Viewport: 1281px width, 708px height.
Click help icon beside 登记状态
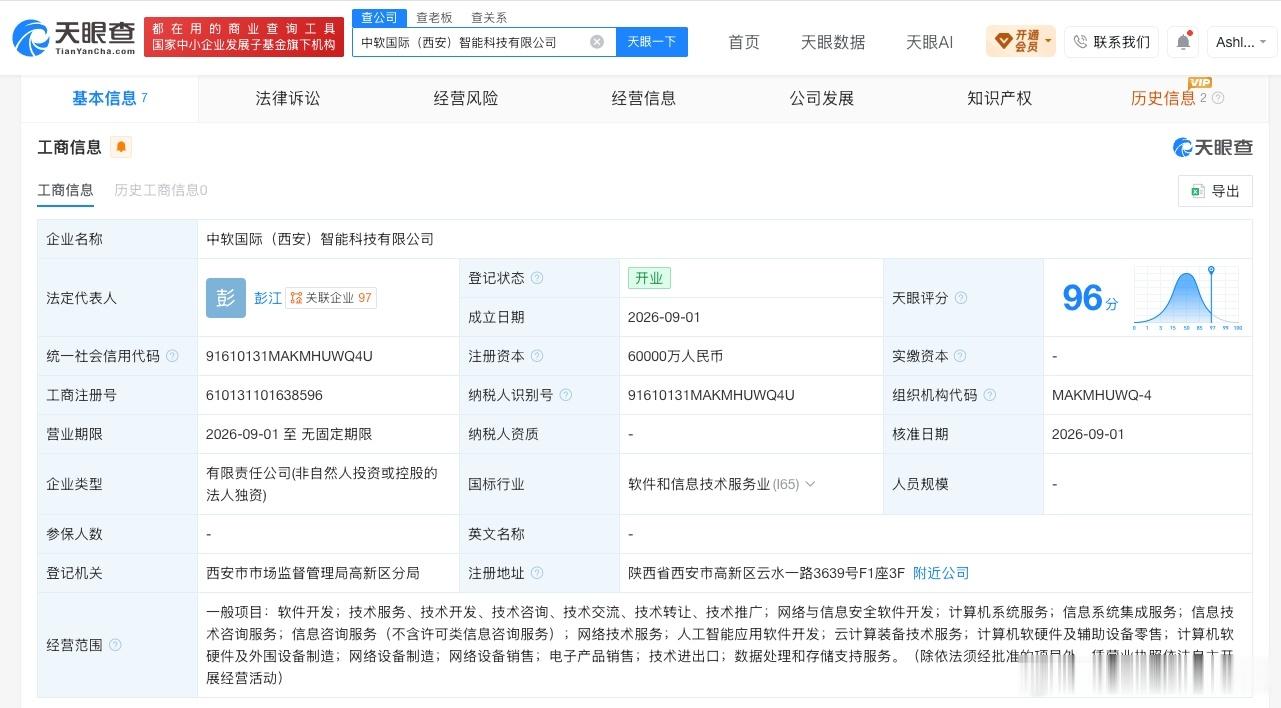[537, 278]
